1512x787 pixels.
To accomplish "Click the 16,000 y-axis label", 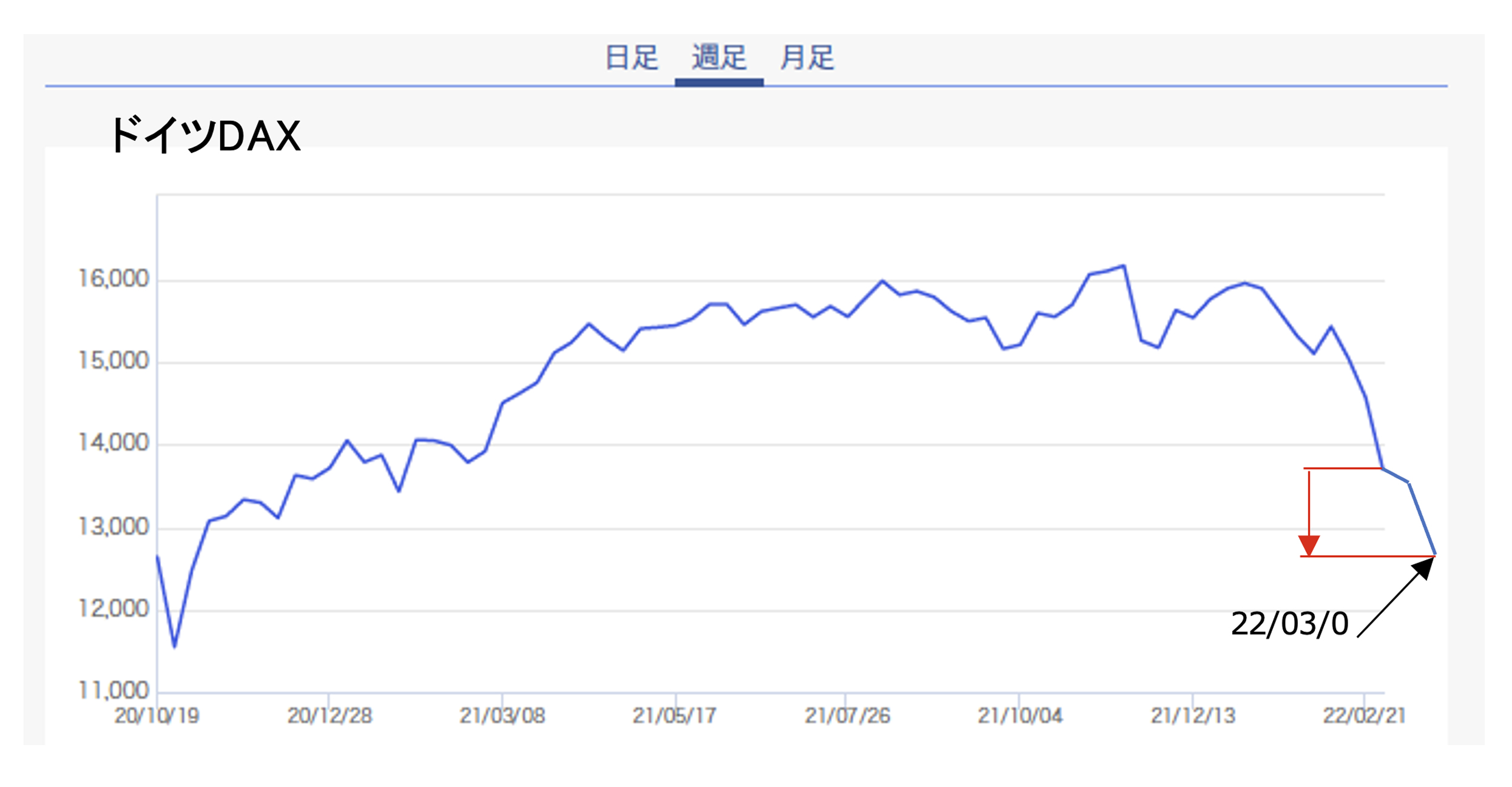I will tap(113, 280).
